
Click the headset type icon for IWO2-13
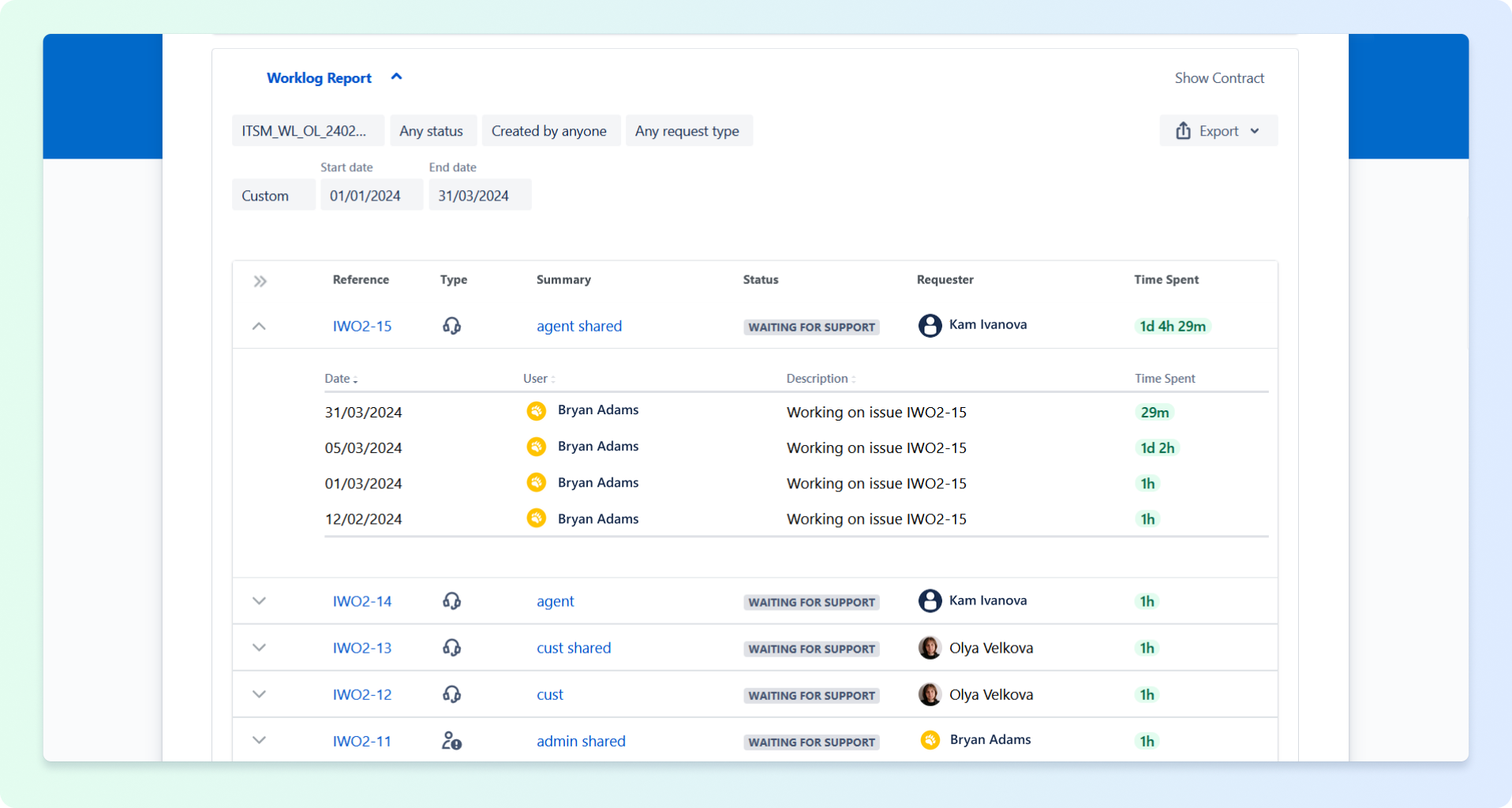pos(451,648)
